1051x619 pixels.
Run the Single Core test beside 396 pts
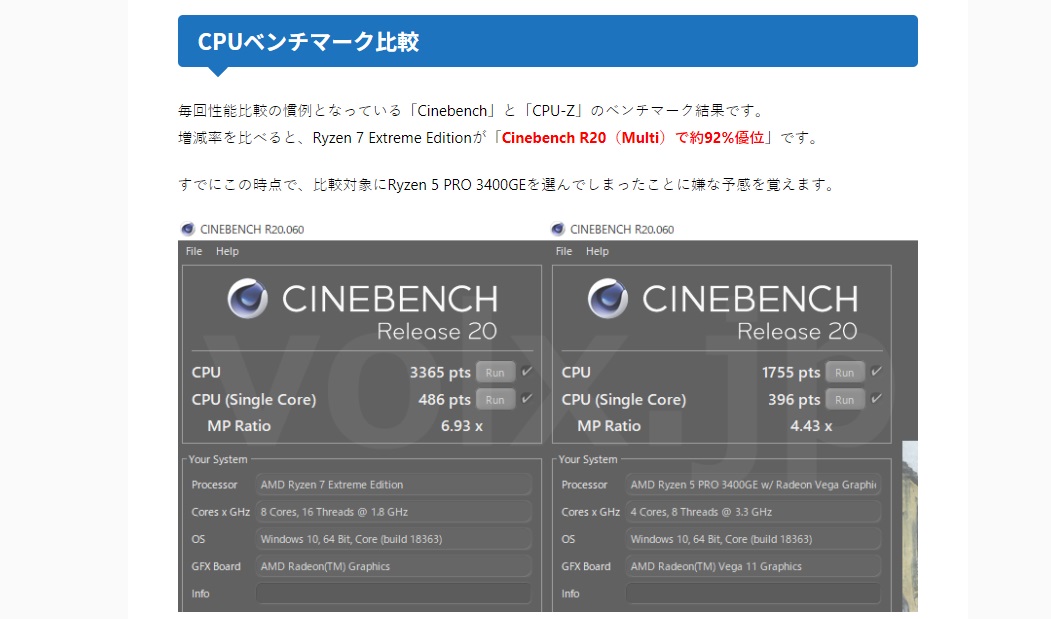(x=845, y=400)
